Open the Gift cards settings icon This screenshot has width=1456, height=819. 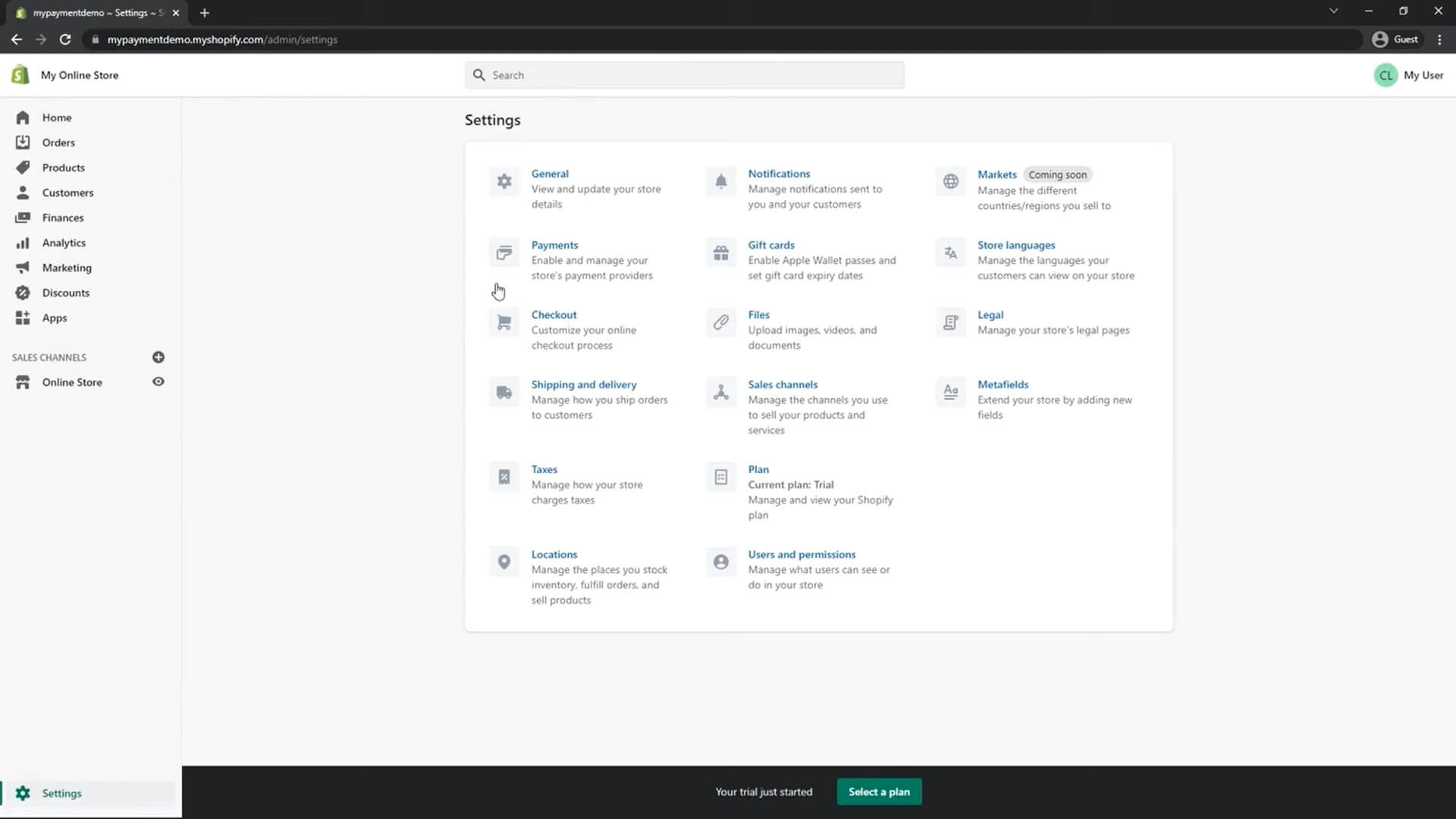pos(721,253)
